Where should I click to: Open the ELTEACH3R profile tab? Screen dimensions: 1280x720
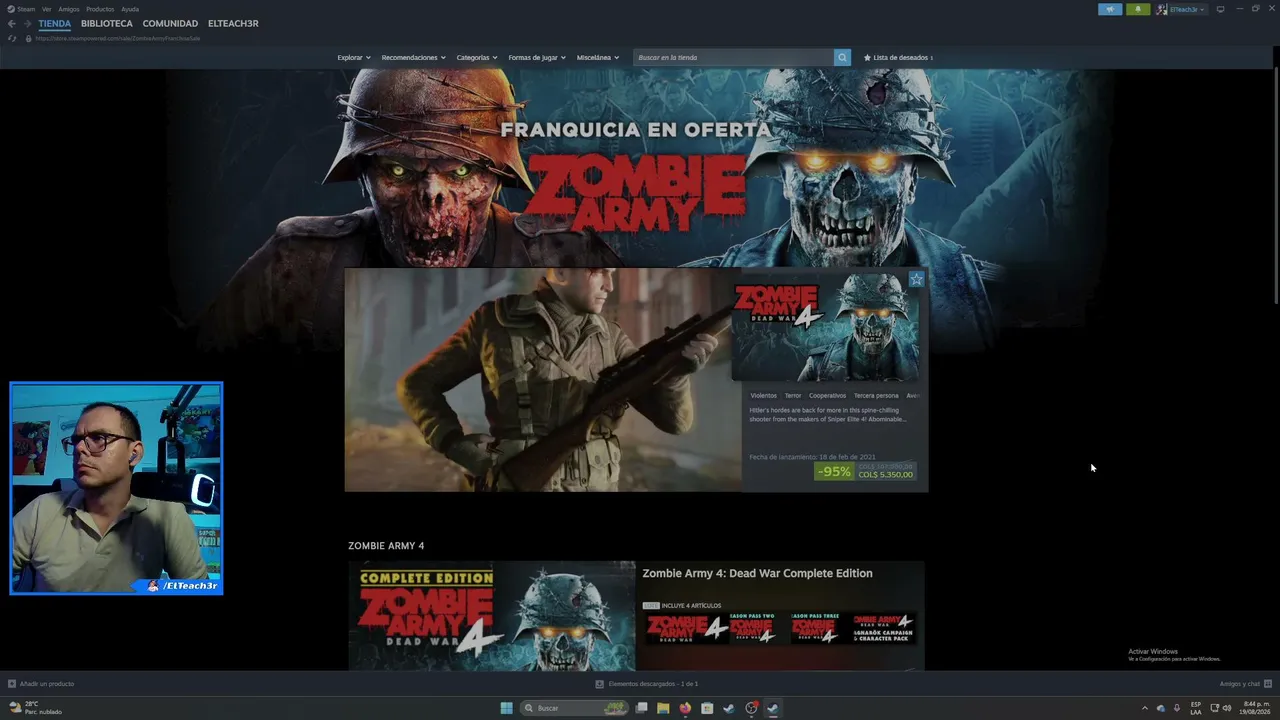pos(233,24)
